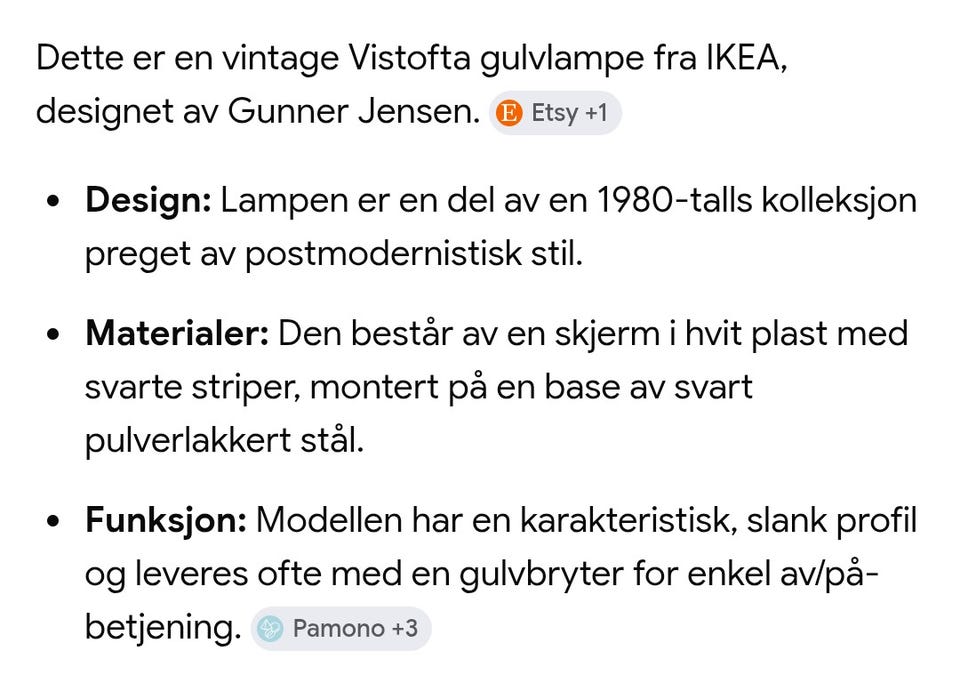The width and height of the screenshot is (960, 683).
Task: Click the bullet point before Funksjon
Action: [x=54, y=521]
